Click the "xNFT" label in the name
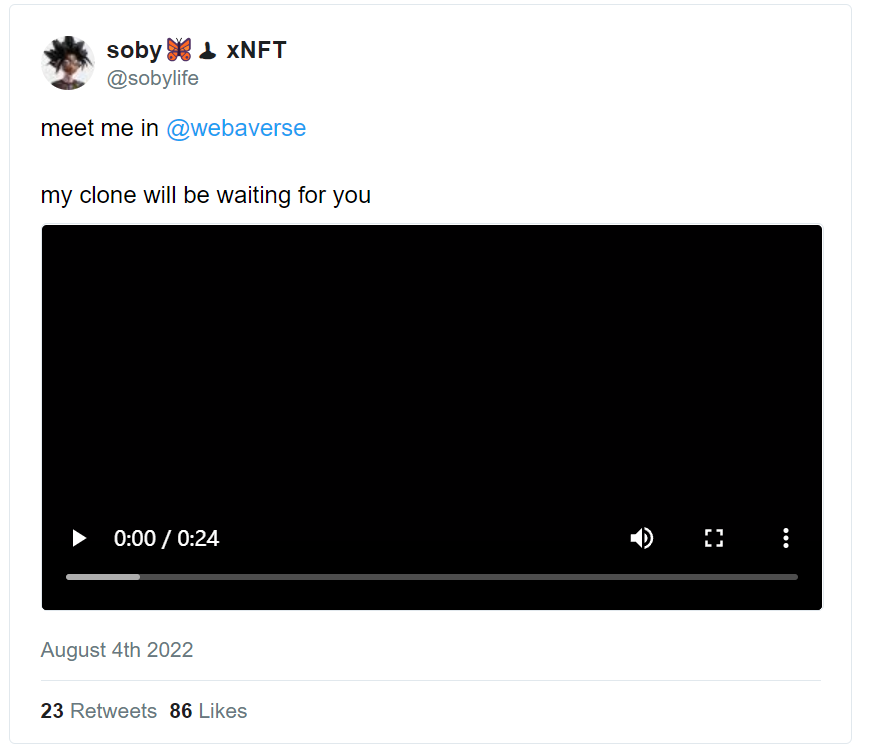 [x=256, y=50]
